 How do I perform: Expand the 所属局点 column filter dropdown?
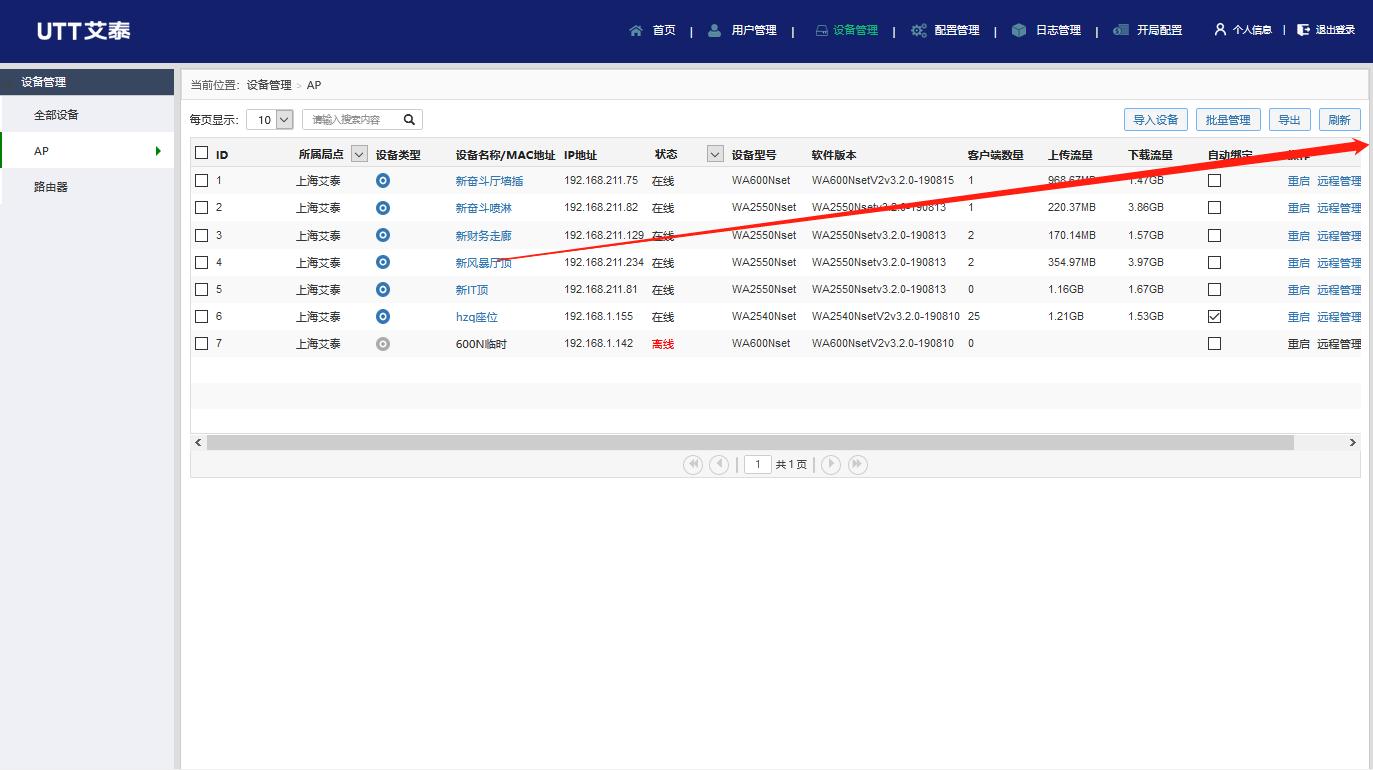[x=359, y=153]
